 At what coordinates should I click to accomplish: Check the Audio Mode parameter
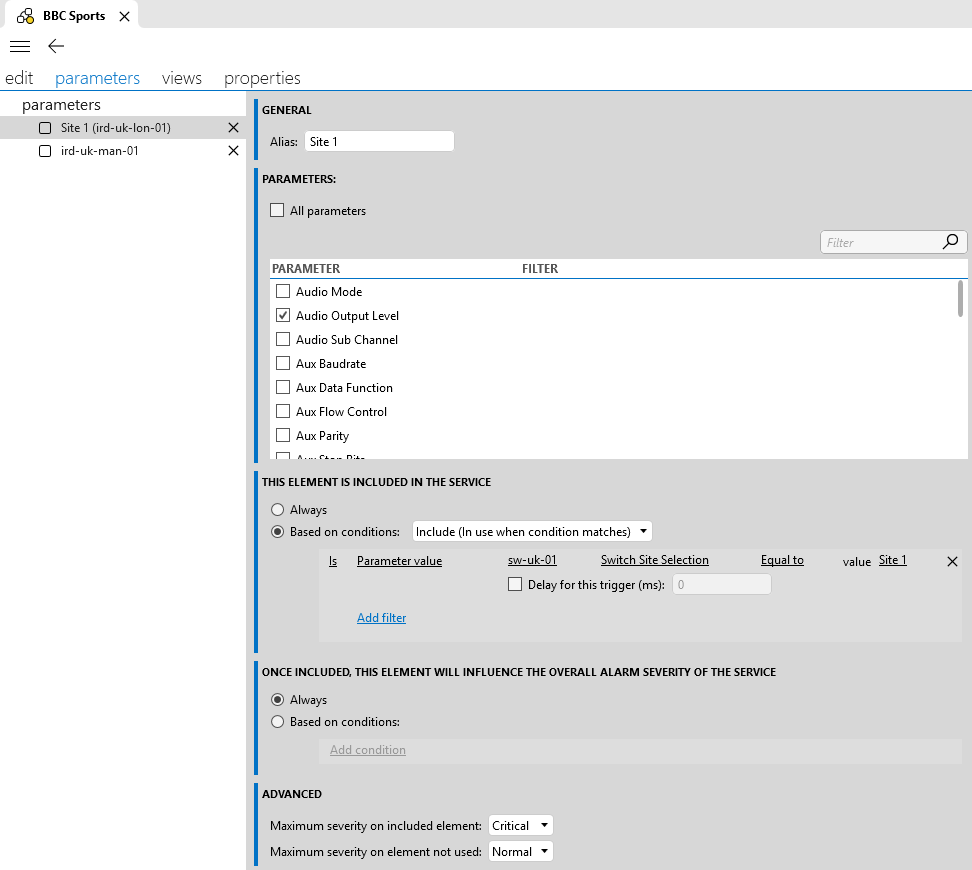283,291
